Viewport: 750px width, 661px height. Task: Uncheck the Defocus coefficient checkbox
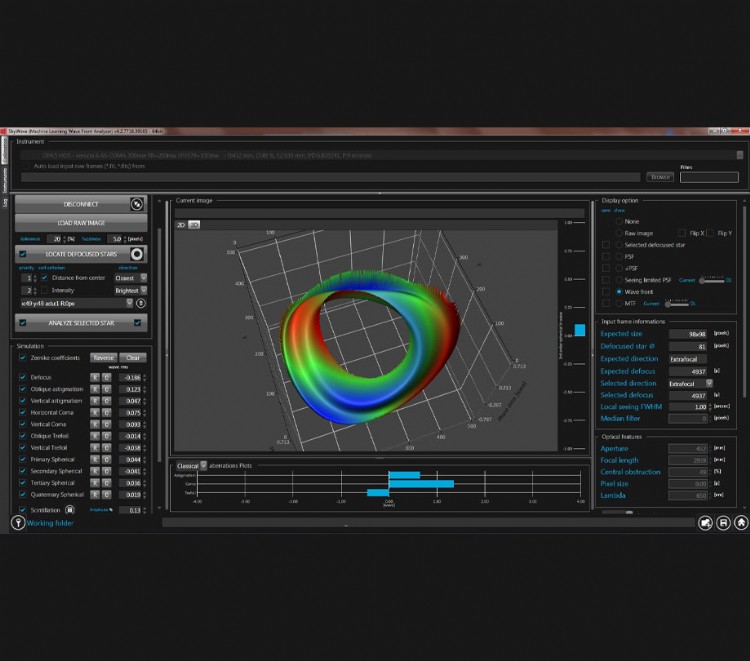(22, 377)
